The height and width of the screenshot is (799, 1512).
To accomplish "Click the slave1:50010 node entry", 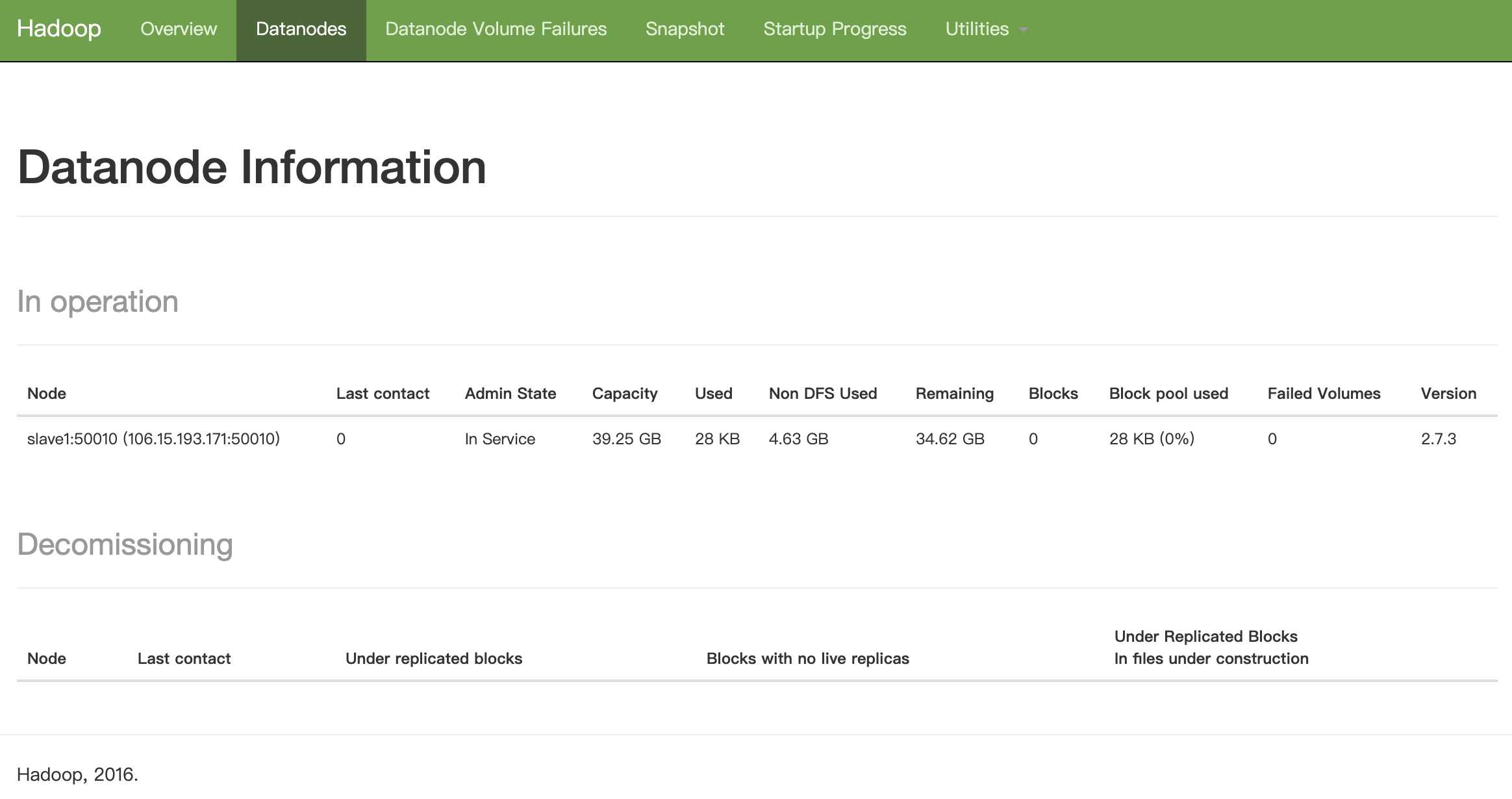I will click(x=153, y=439).
